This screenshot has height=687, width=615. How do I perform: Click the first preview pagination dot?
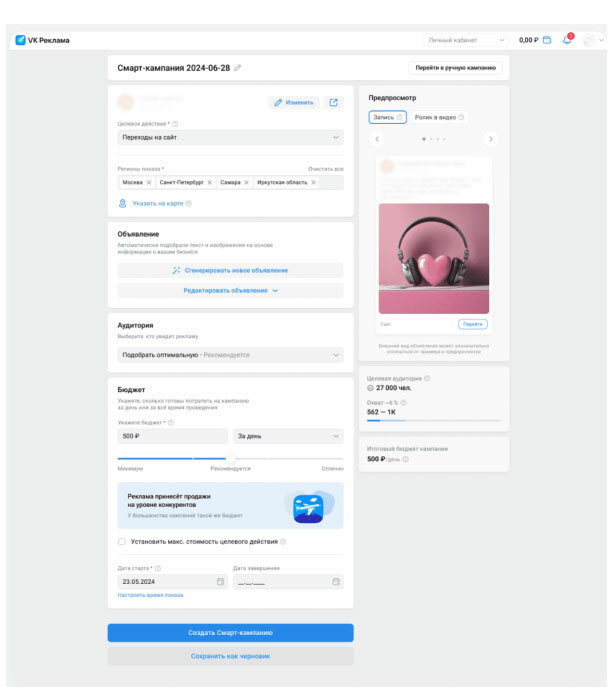424,139
